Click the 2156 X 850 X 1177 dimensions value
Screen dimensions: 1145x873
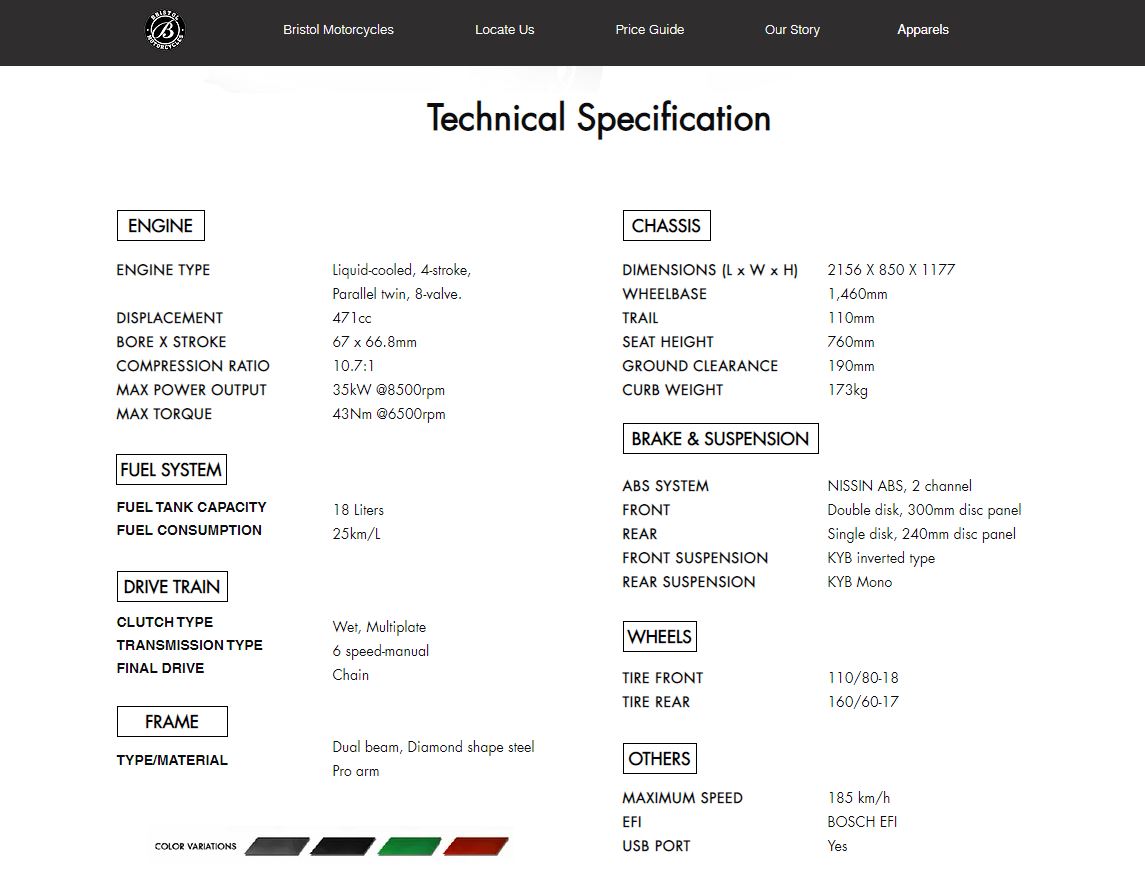point(891,270)
